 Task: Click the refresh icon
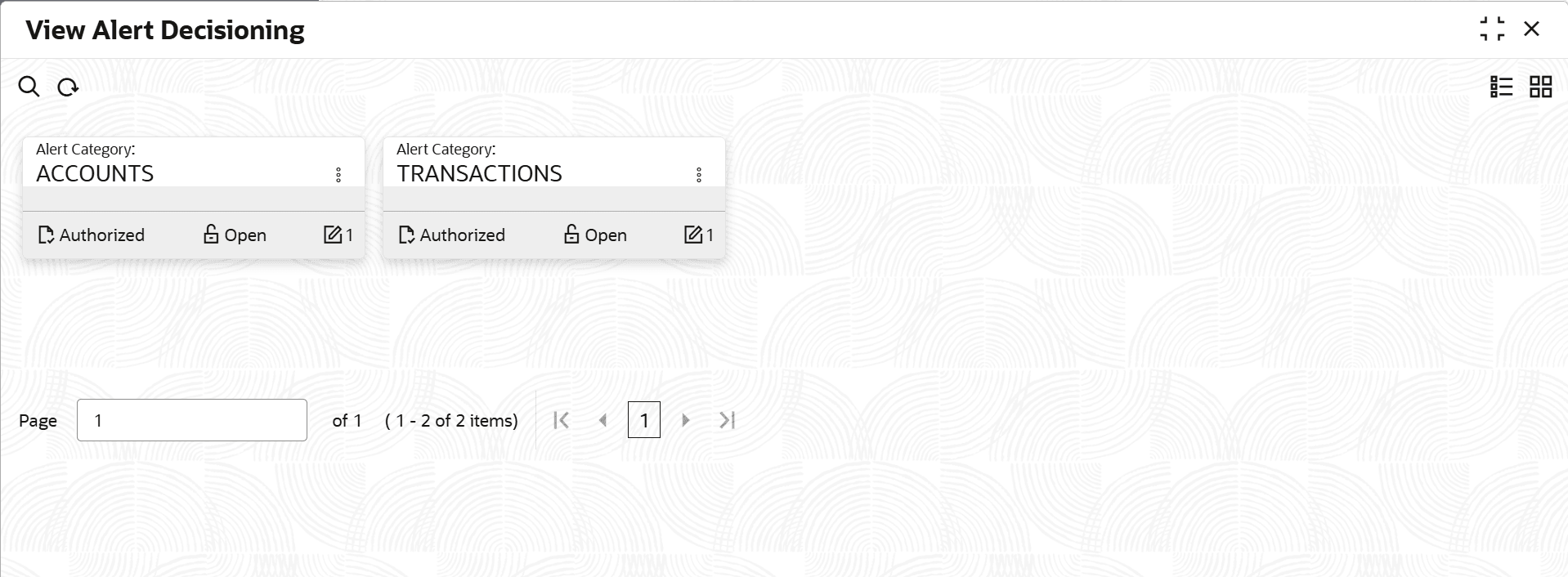68,87
